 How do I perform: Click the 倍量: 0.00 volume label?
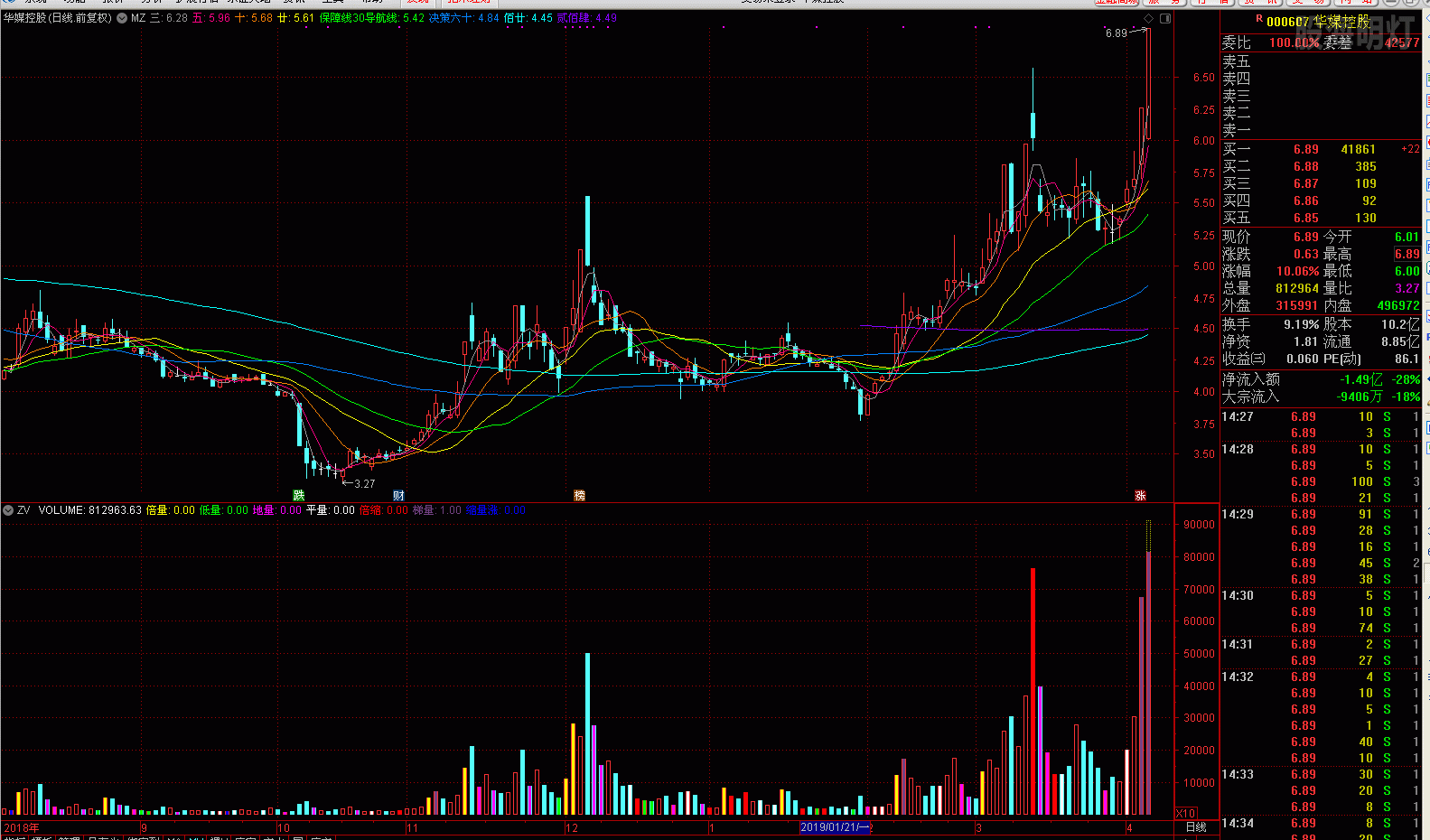[x=171, y=510]
